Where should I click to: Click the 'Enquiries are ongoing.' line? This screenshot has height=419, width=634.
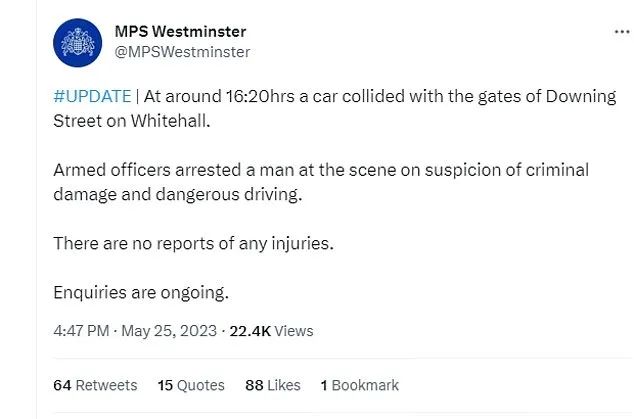pyautogui.click(x=141, y=292)
